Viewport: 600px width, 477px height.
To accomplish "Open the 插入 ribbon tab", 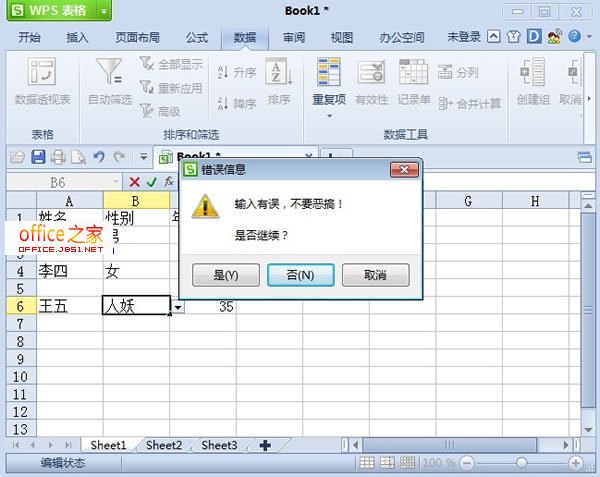I will (x=77, y=37).
